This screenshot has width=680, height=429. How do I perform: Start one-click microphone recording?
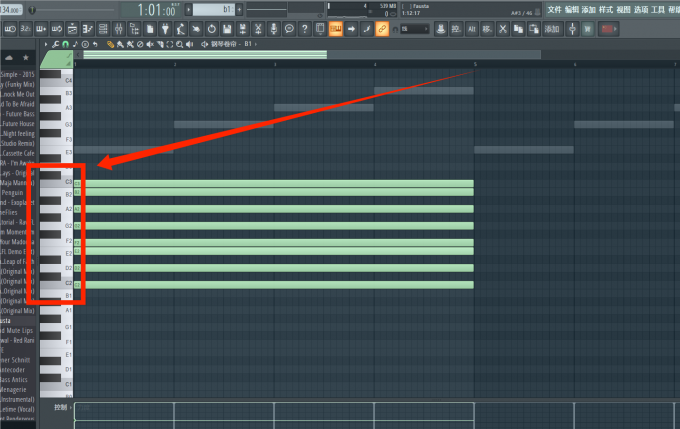pyautogui.click(x=274, y=29)
